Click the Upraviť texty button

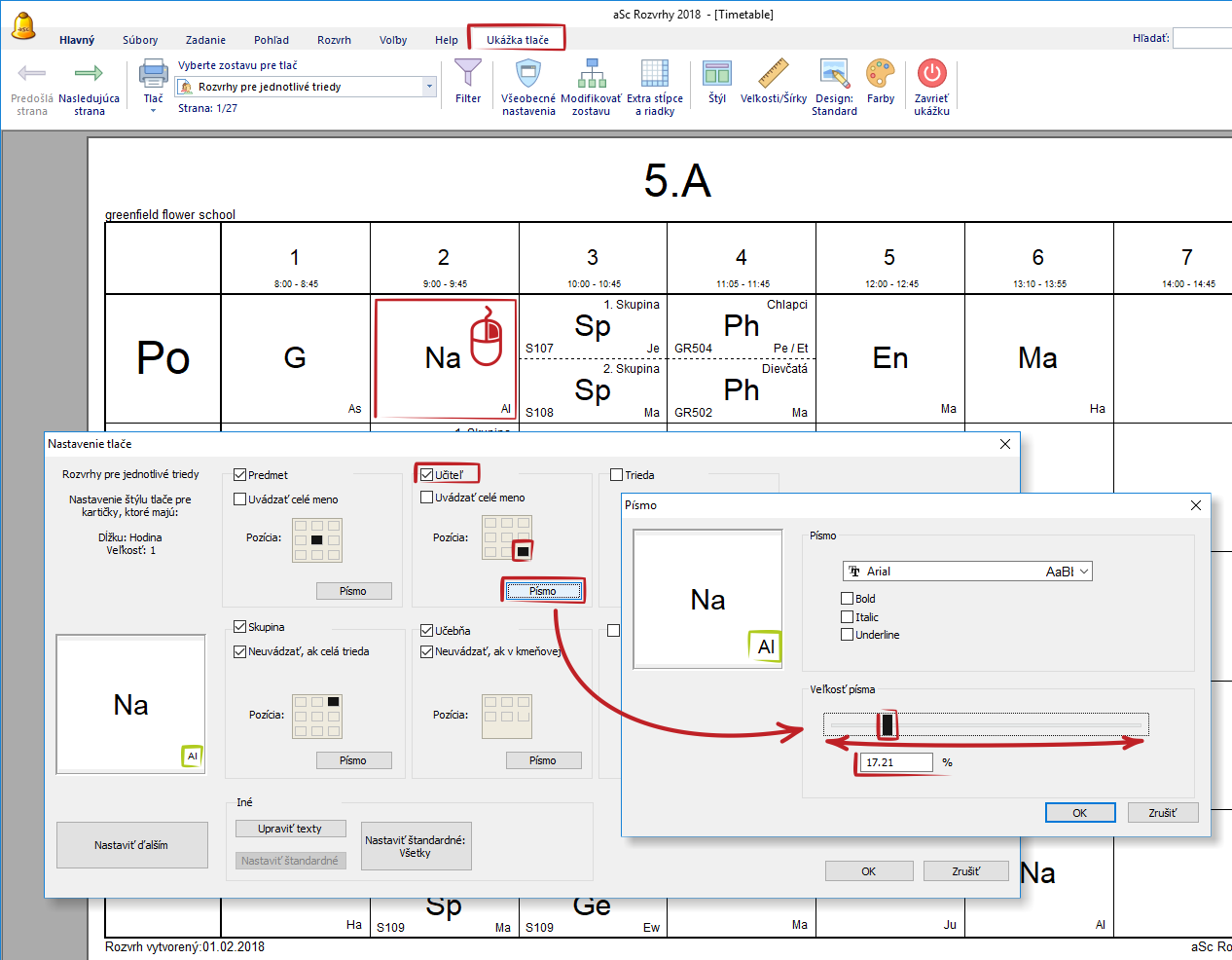click(x=290, y=829)
